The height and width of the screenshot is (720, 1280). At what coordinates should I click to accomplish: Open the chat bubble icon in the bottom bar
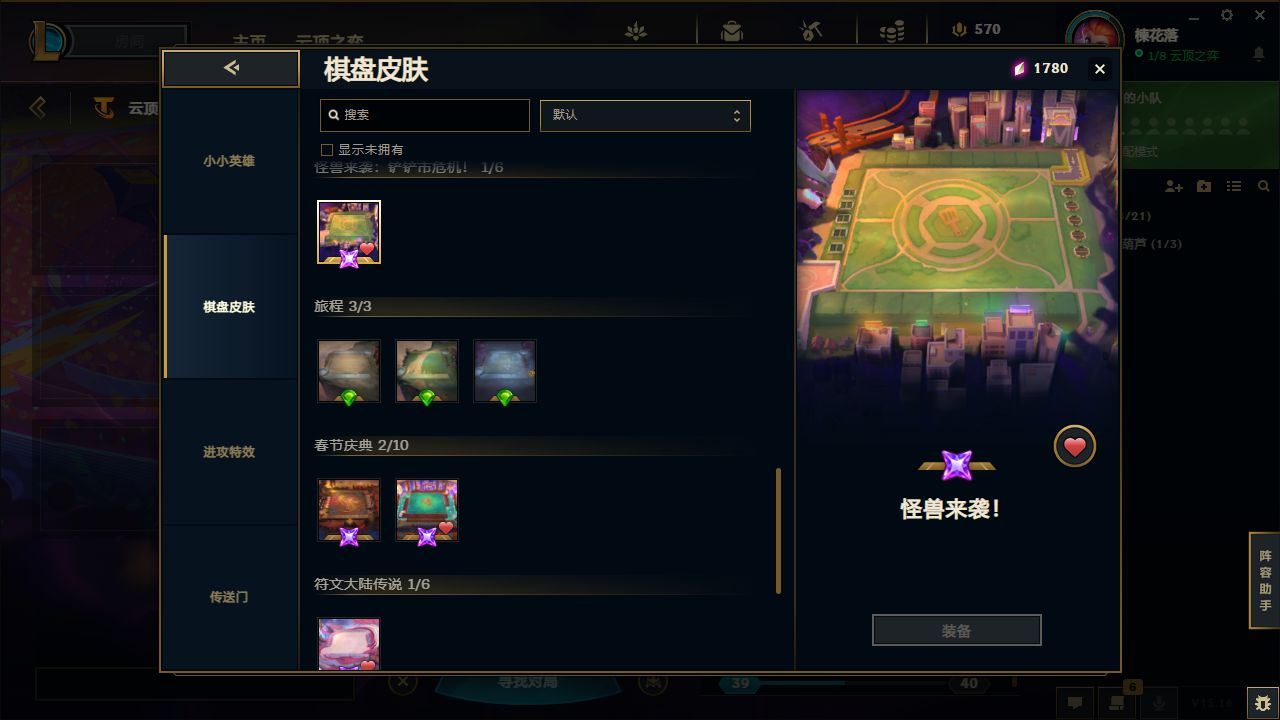pyautogui.click(x=1075, y=703)
